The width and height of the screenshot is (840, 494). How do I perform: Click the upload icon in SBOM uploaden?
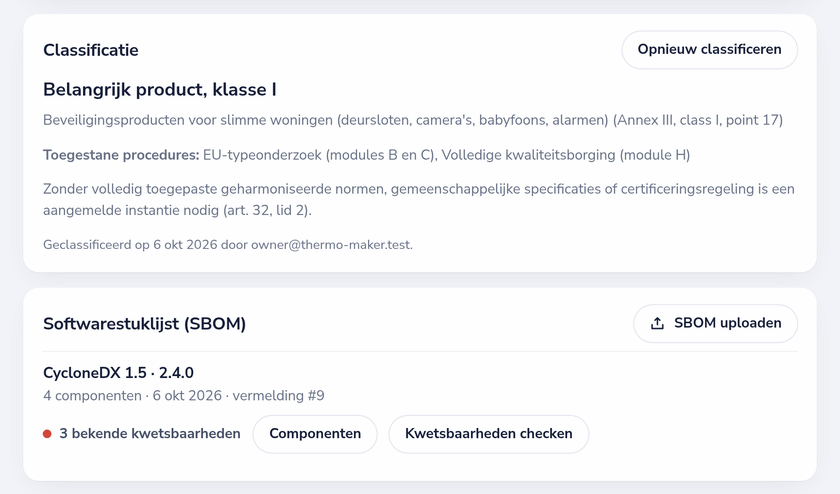point(657,324)
